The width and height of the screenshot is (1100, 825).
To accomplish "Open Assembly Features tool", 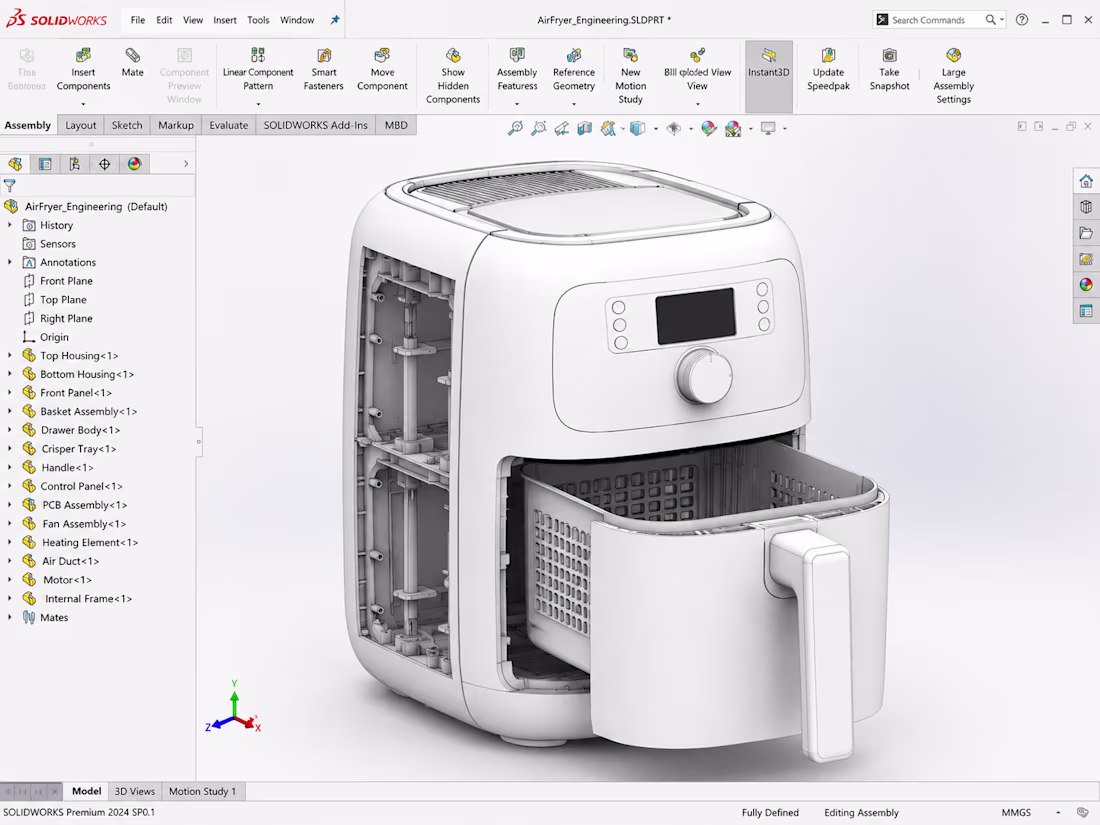I will (x=517, y=69).
